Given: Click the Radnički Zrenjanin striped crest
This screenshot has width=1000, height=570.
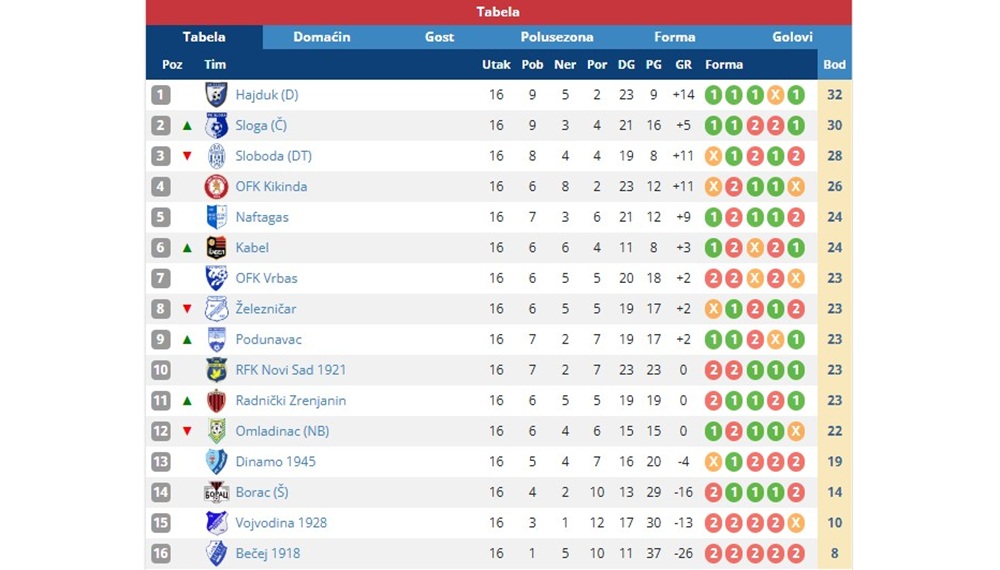Looking at the screenshot, I should [x=216, y=400].
